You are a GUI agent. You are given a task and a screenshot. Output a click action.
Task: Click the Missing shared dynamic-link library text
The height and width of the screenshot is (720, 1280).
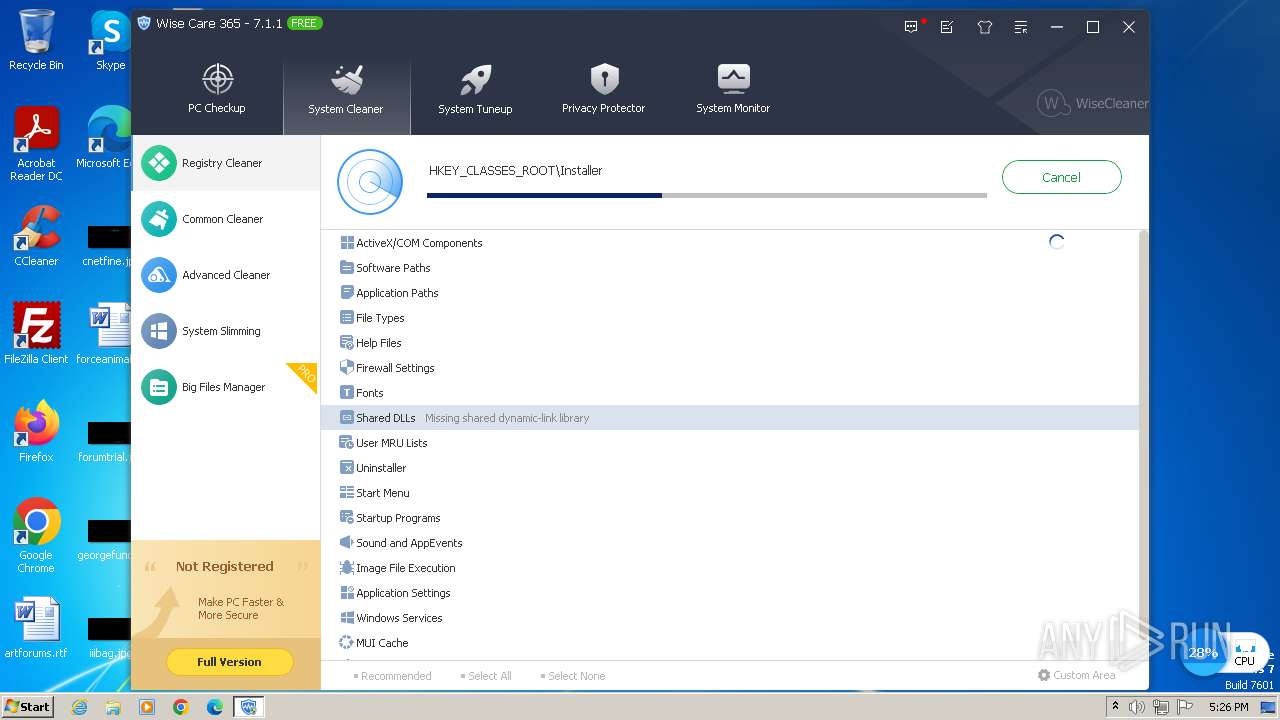tap(507, 418)
